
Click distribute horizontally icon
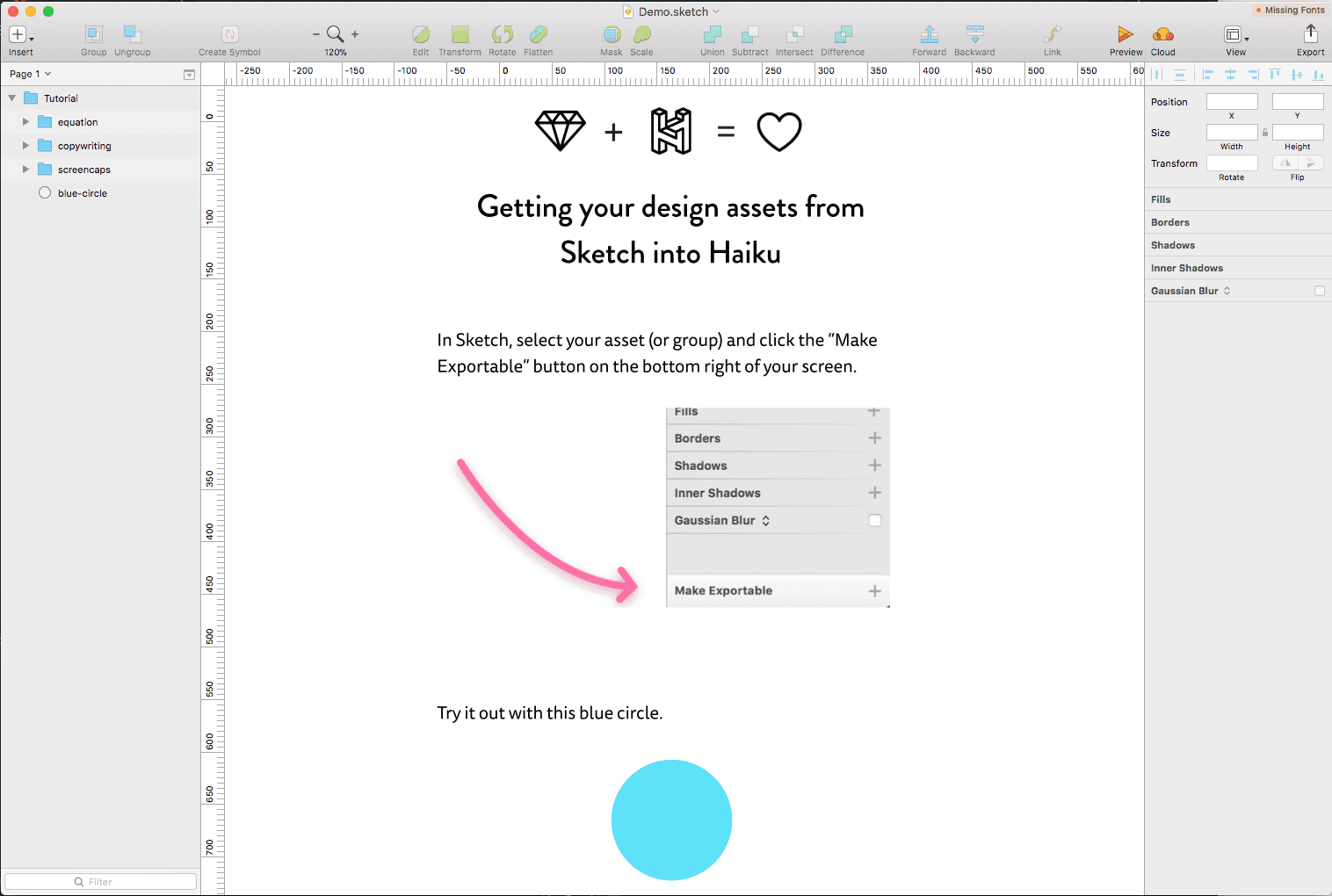(1157, 75)
